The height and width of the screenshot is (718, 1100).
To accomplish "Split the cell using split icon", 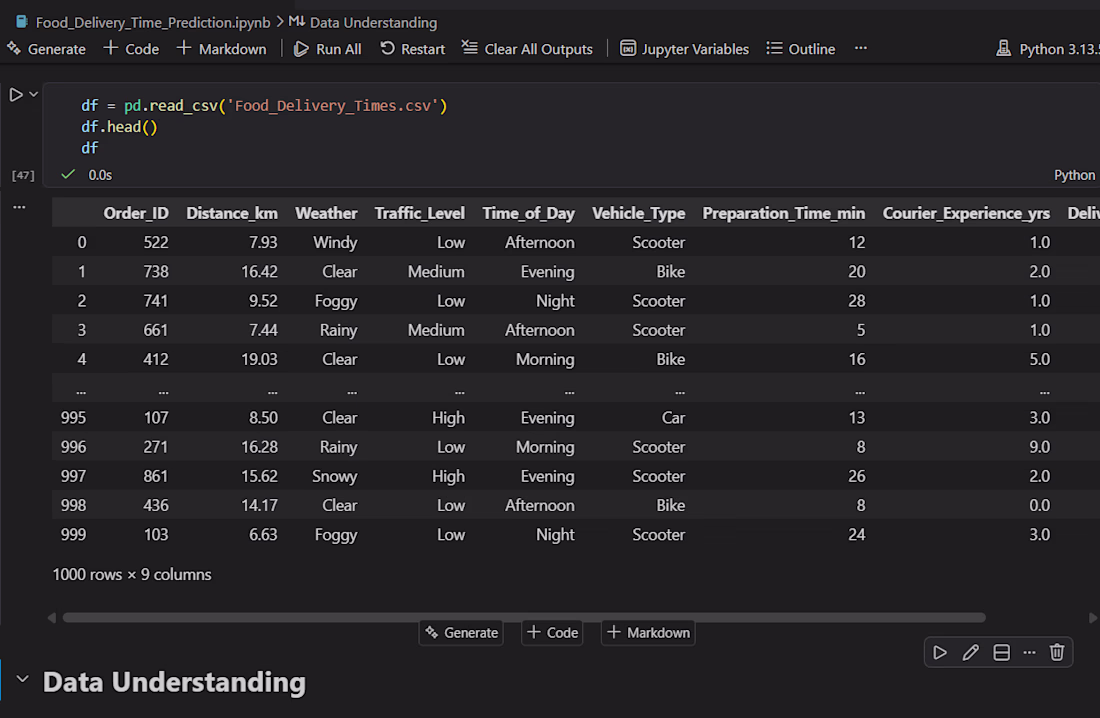I will 1002,653.
